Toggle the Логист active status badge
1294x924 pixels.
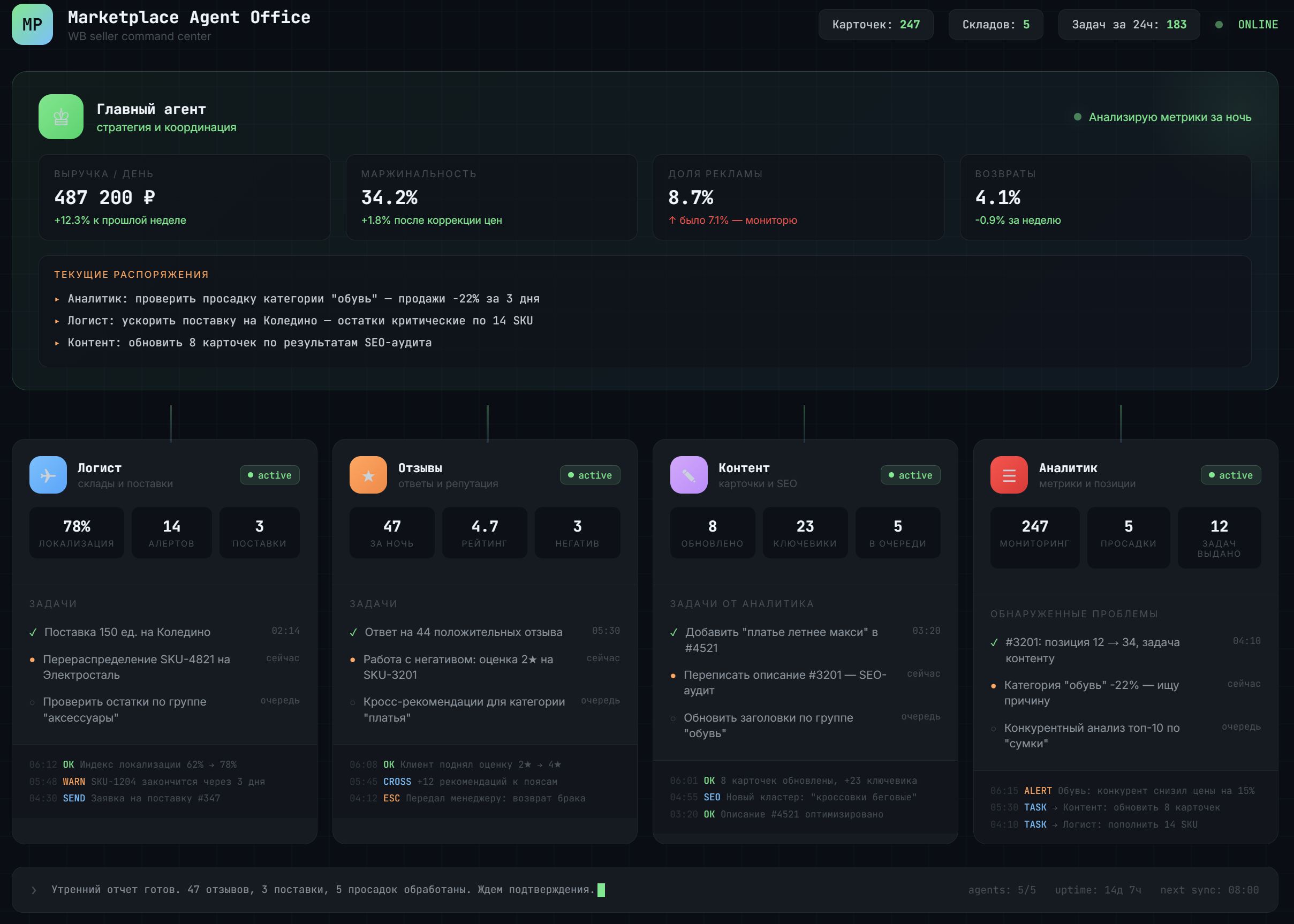[270, 475]
